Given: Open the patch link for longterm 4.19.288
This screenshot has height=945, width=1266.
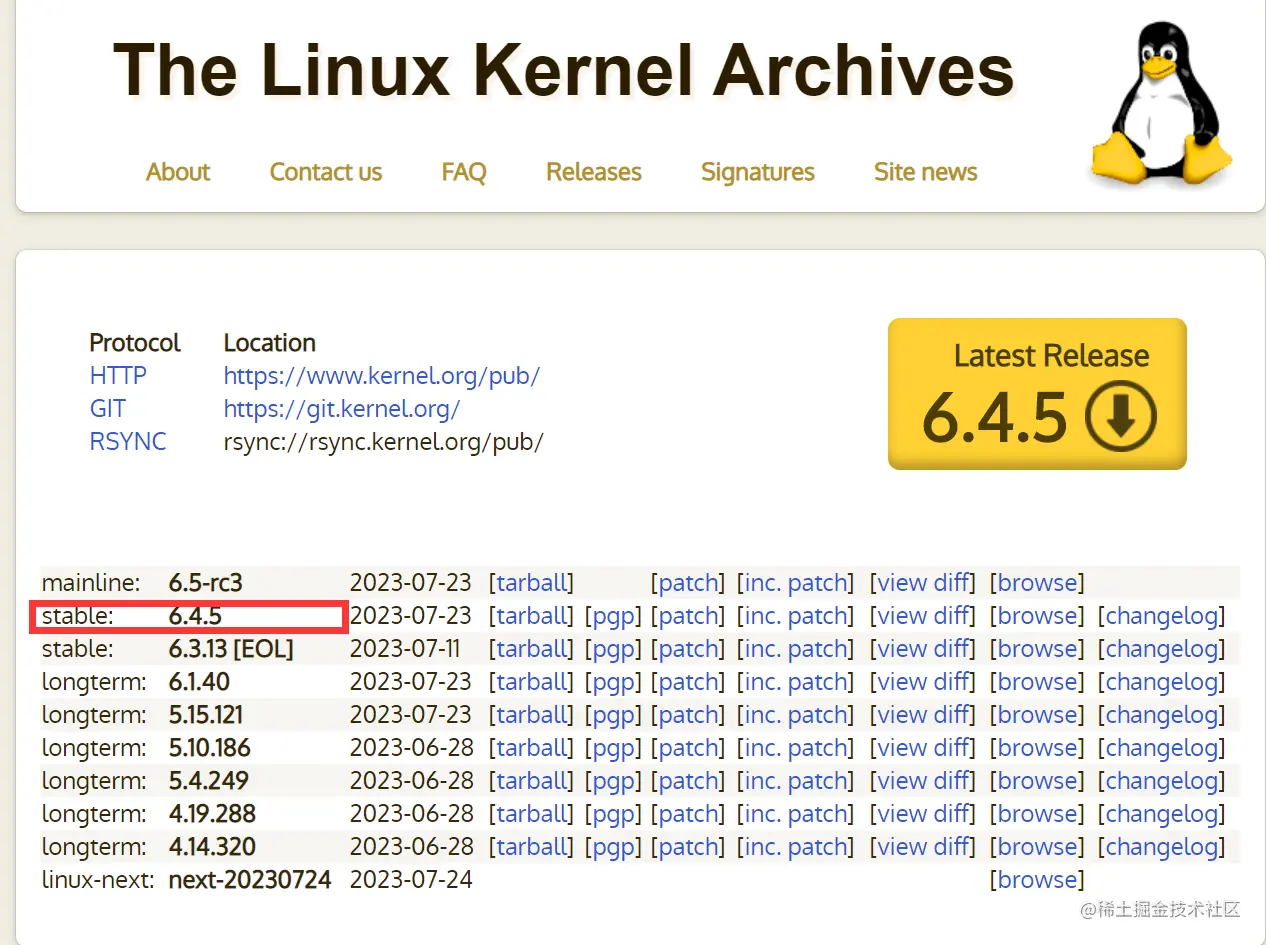Looking at the screenshot, I should 689,814.
